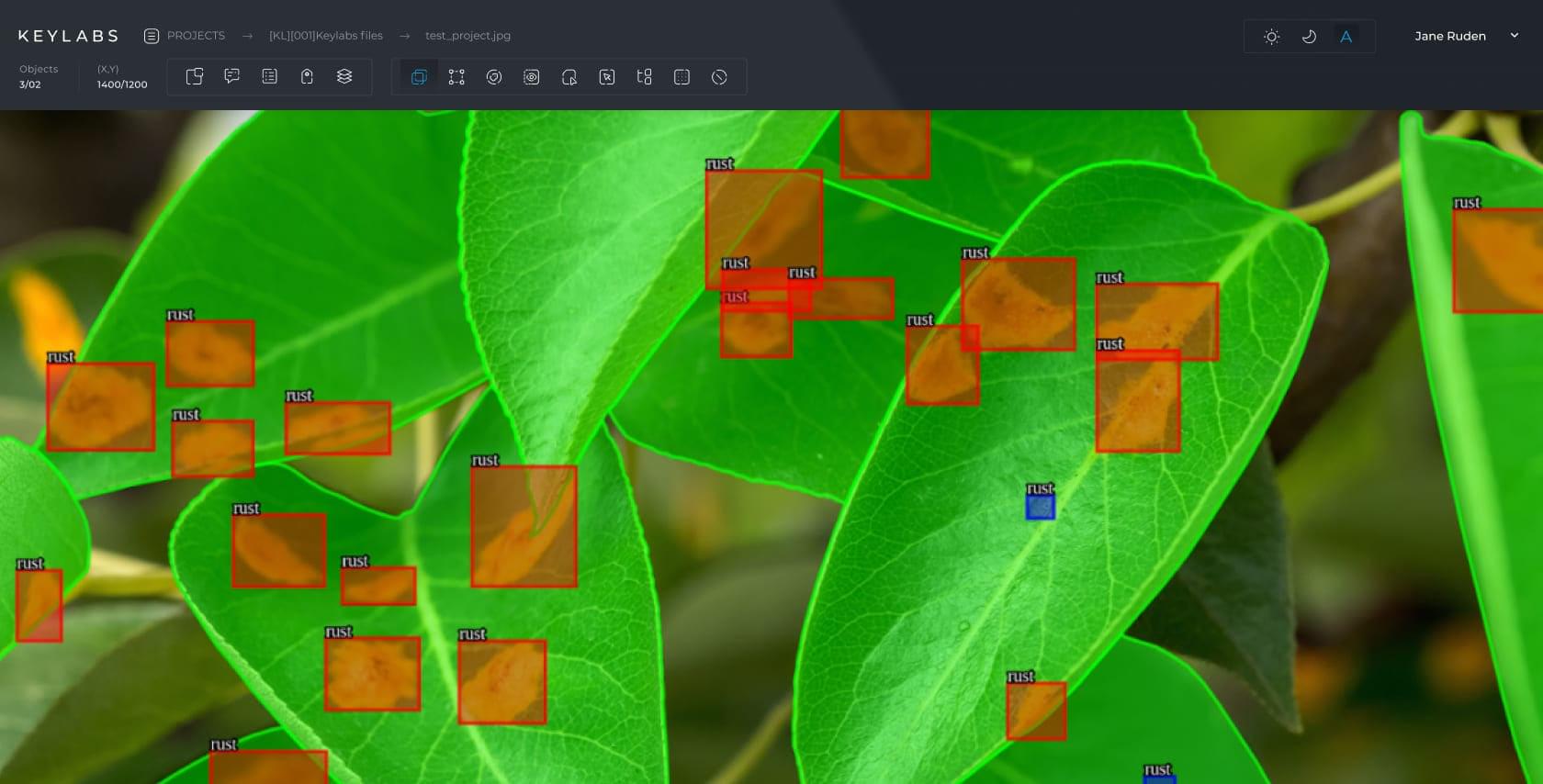The height and width of the screenshot is (784, 1543).
Task: Click the tag label icon
Action: pyautogui.click(x=307, y=76)
